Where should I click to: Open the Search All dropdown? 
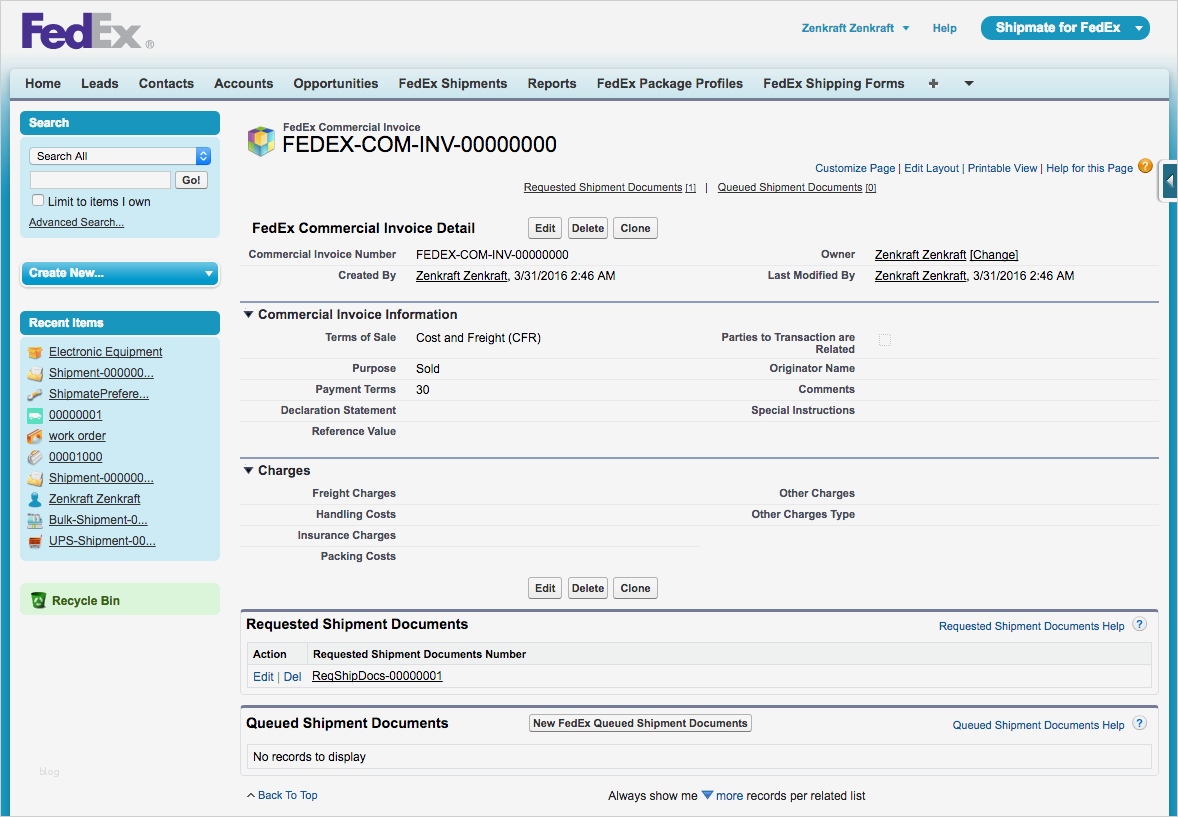click(120, 156)
